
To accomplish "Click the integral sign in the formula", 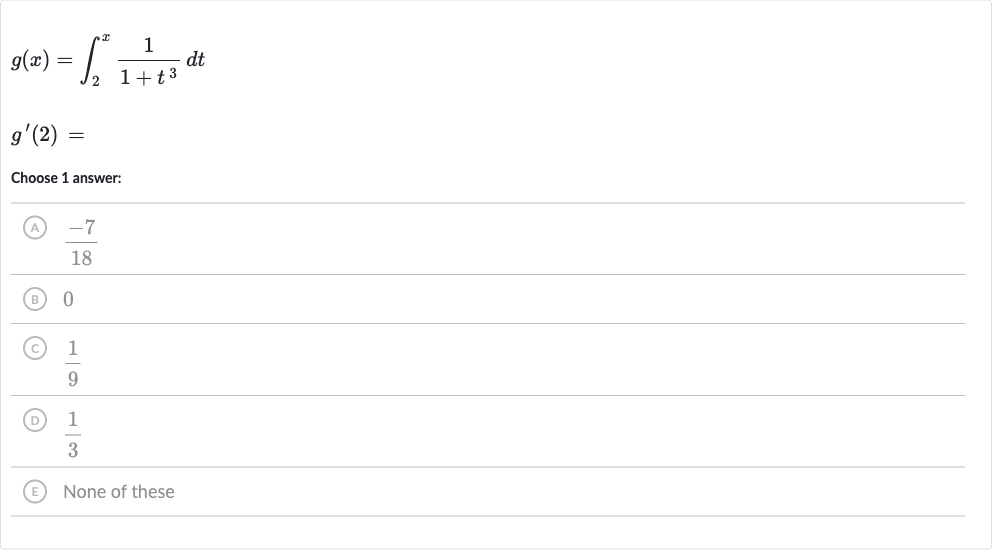I will [90, 60].
